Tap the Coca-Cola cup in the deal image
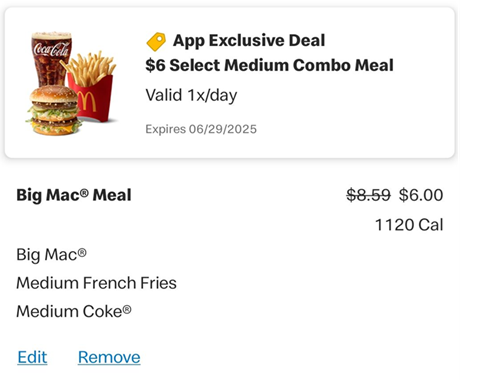The height and width of the screenshot is (380, 479). (x=51, y=58)
